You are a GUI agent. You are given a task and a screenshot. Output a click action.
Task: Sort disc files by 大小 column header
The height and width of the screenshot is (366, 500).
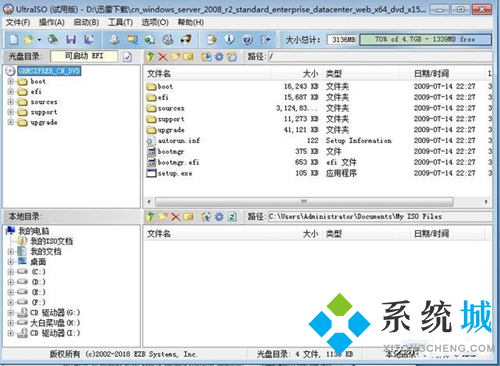[296, 74]
